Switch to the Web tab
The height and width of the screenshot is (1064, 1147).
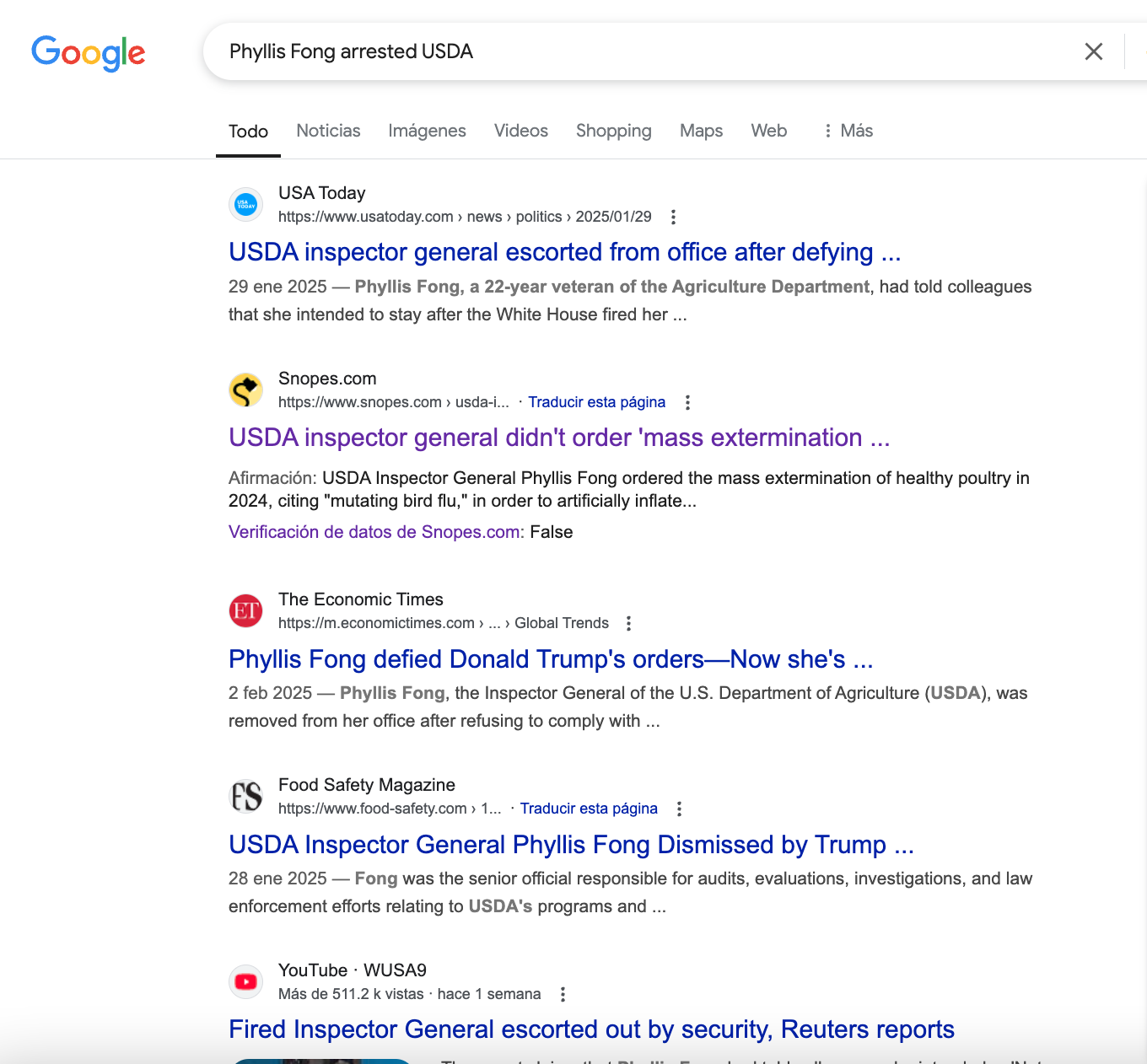click(x=769, y=131)
